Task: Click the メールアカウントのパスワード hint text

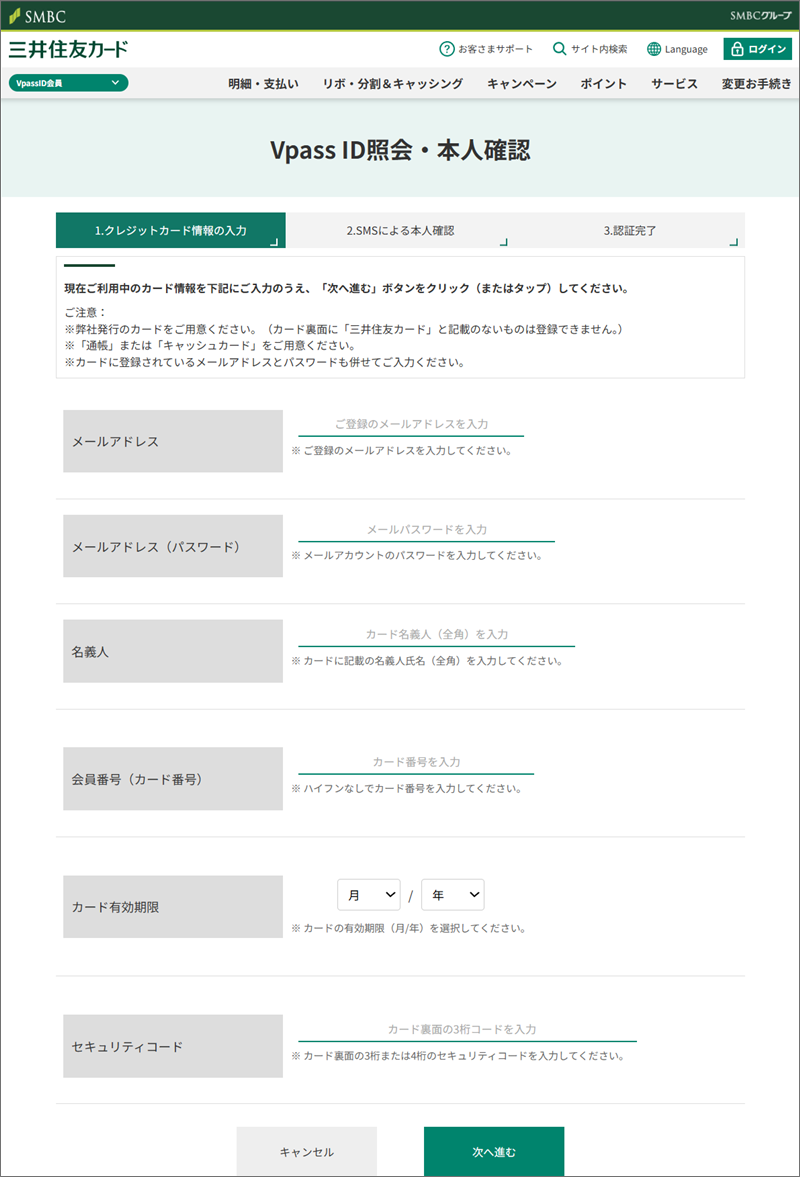Action: (x=417, y=556)
